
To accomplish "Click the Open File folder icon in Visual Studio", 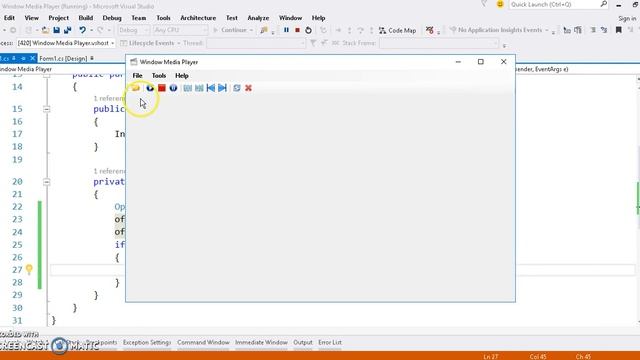I will coord(45,30).
